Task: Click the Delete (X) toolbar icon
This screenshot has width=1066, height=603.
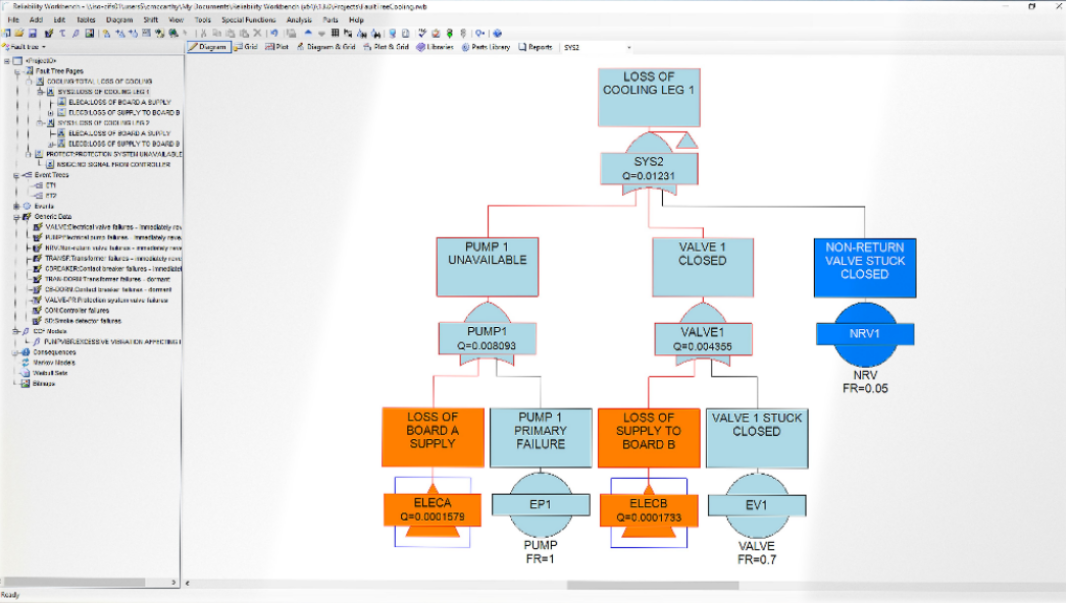Action: pos(257,33)
